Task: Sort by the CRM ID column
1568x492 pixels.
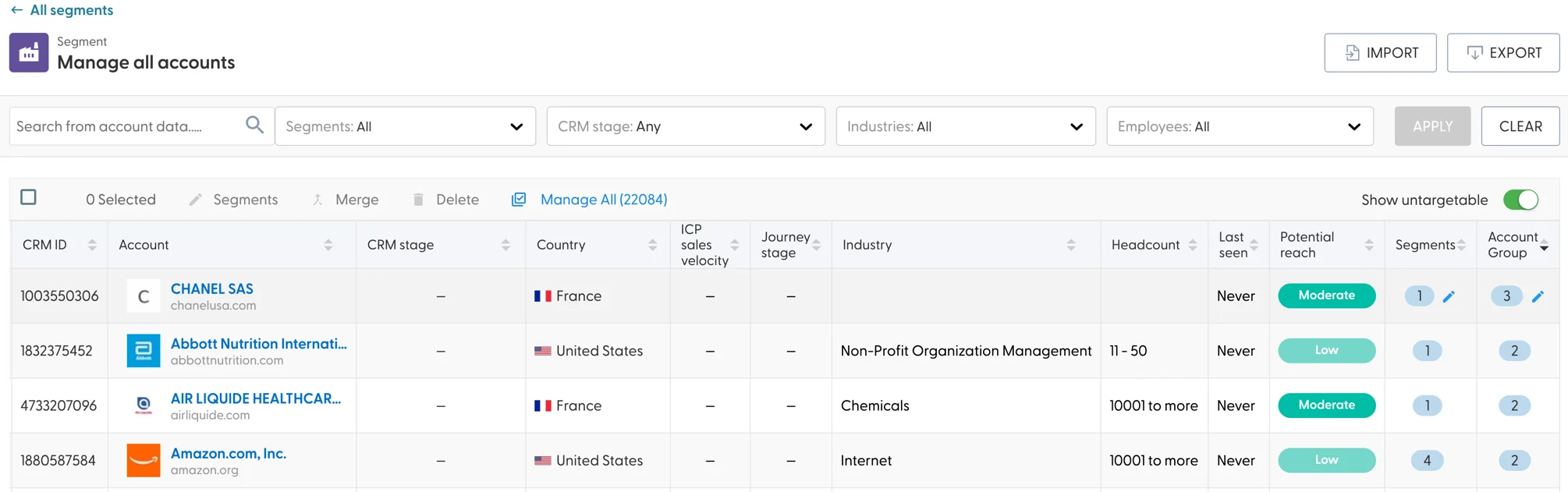Action: tap(92, 245)
